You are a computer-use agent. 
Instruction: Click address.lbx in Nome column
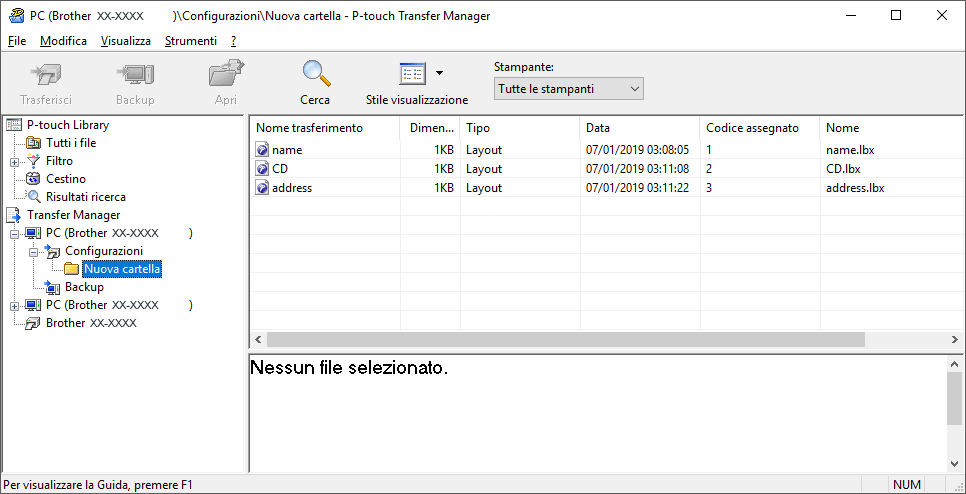coord(855,188)
